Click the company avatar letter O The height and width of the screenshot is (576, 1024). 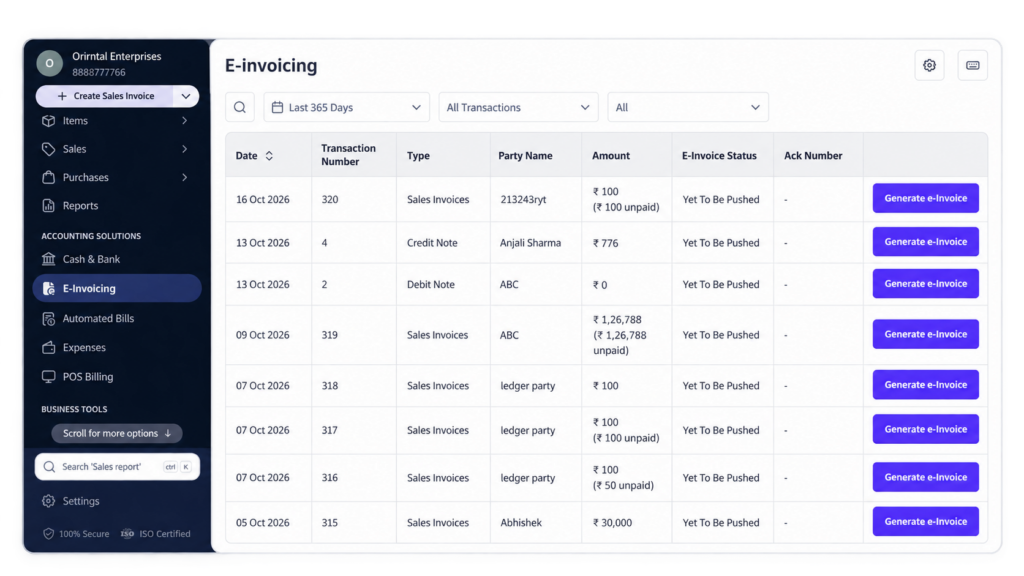(x=50, y=63)
